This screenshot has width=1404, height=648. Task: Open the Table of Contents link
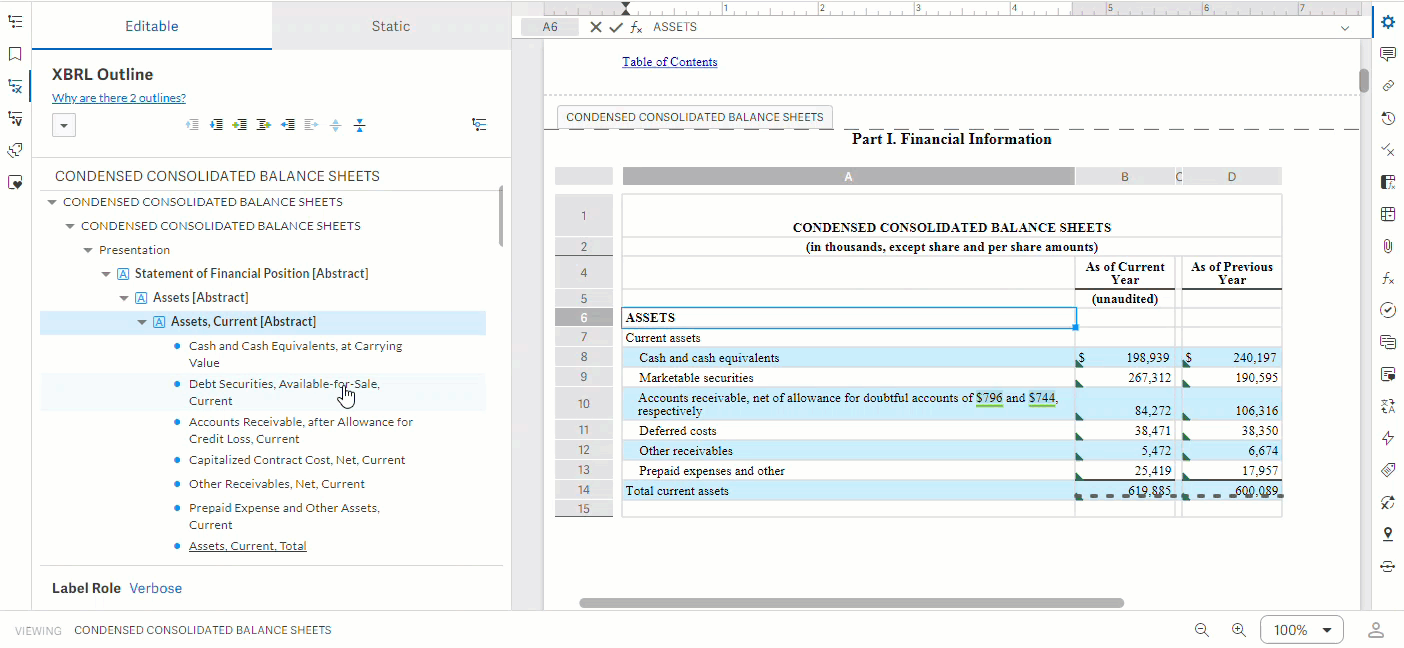pos(669,62)
